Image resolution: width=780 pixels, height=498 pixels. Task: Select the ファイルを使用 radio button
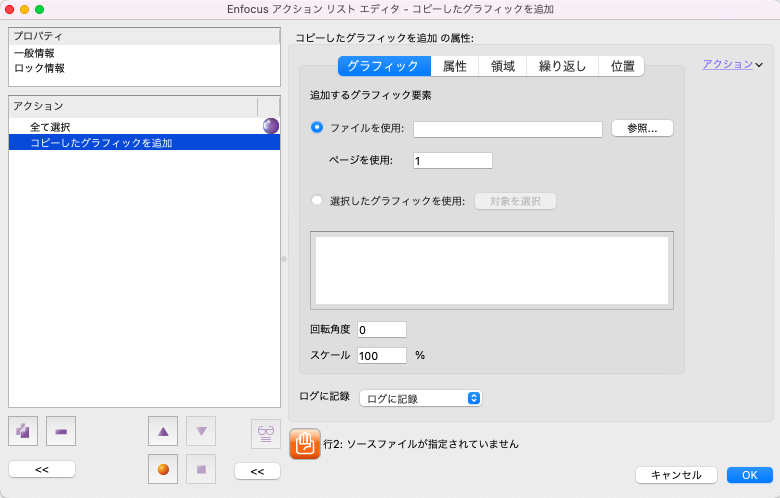pyautogui.click(x=317, y=127)
